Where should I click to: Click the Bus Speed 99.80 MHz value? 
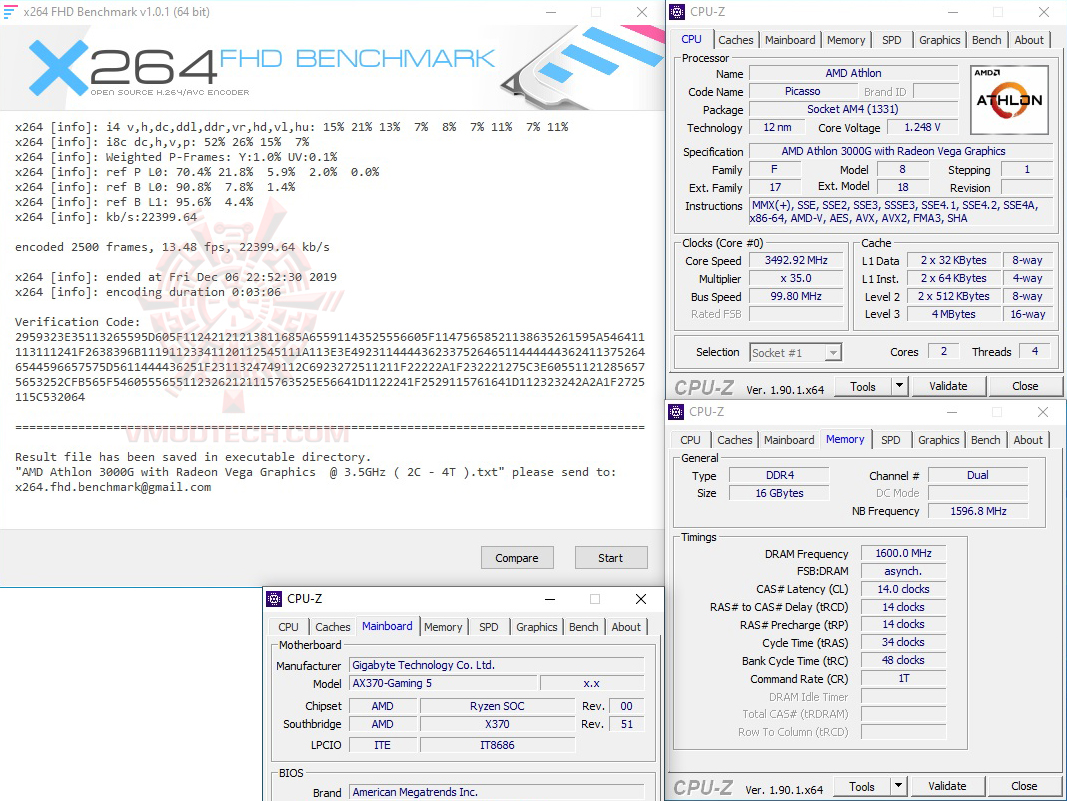[796, 296]
